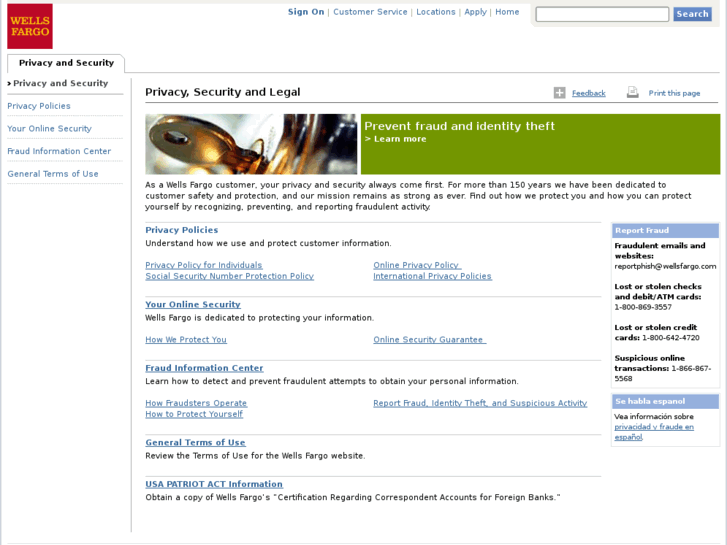Click phone number 1-800-869-3557
The image size is (727, 545).
tap(643, 307)
